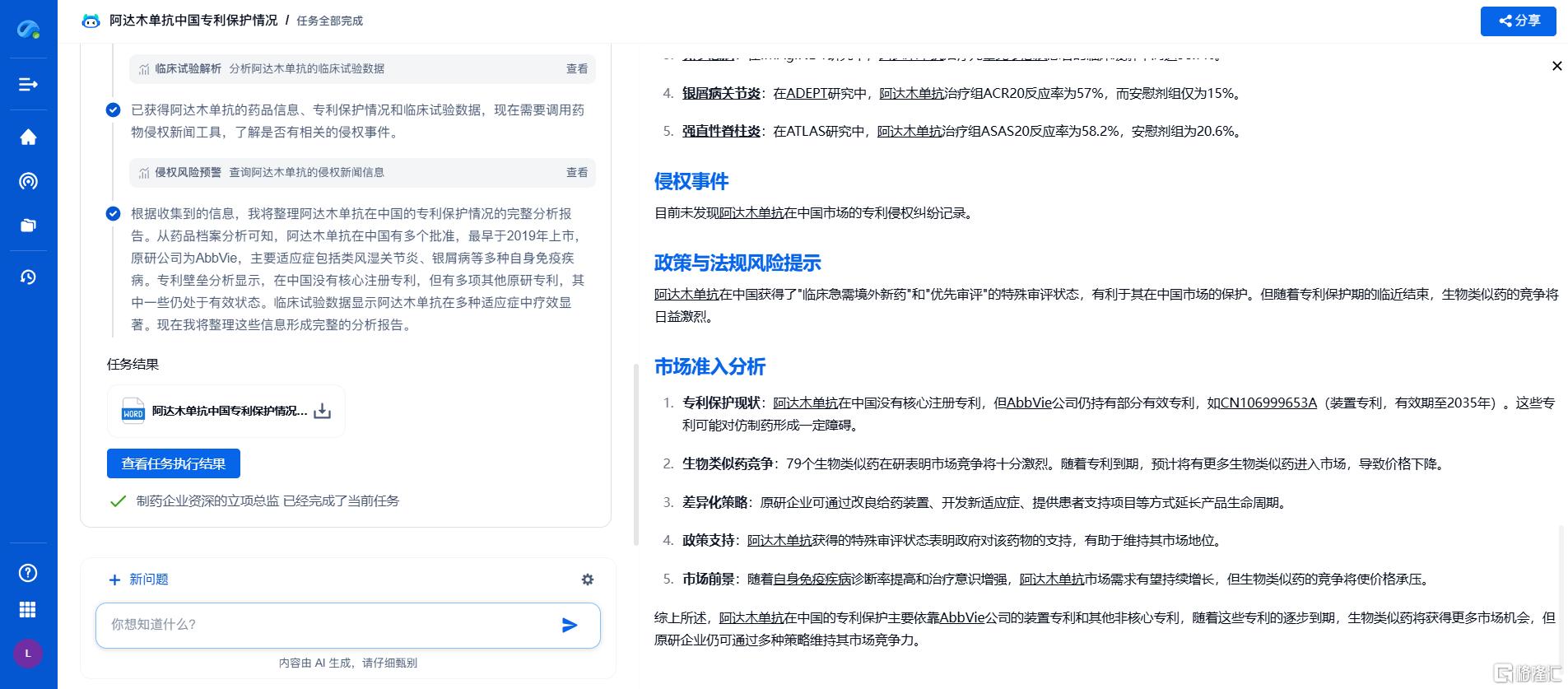
Task: Open chat settings gear icon
Action: [588, 580]
